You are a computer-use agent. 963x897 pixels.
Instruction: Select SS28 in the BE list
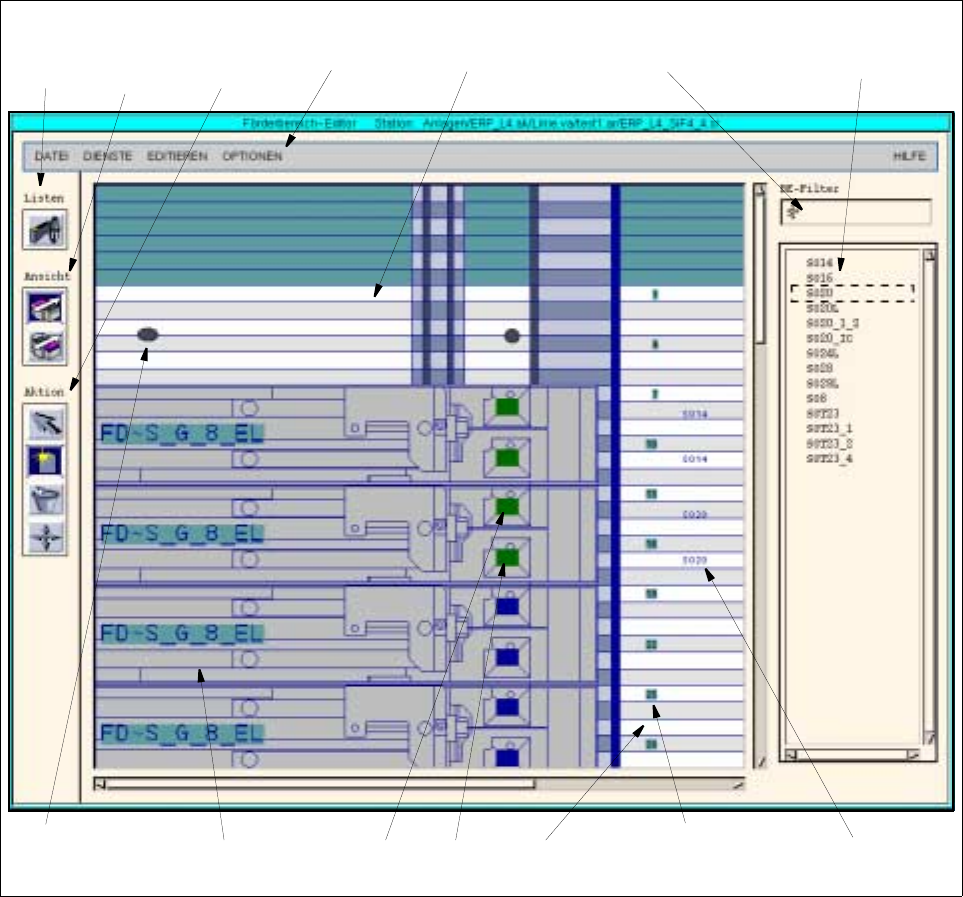(819, 368)
